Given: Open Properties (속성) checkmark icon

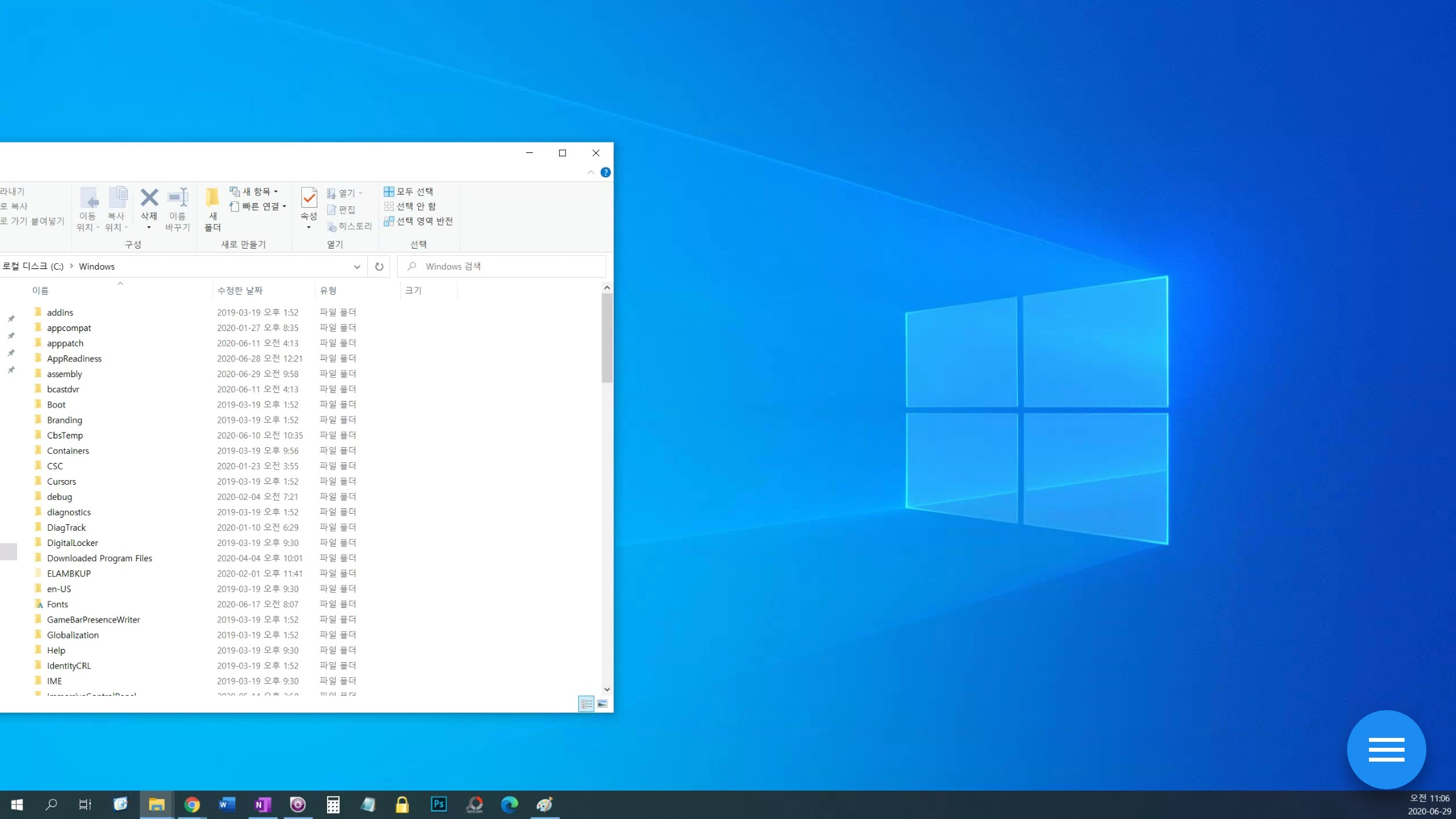Looking at the screenshot, I should click(309, 198).
